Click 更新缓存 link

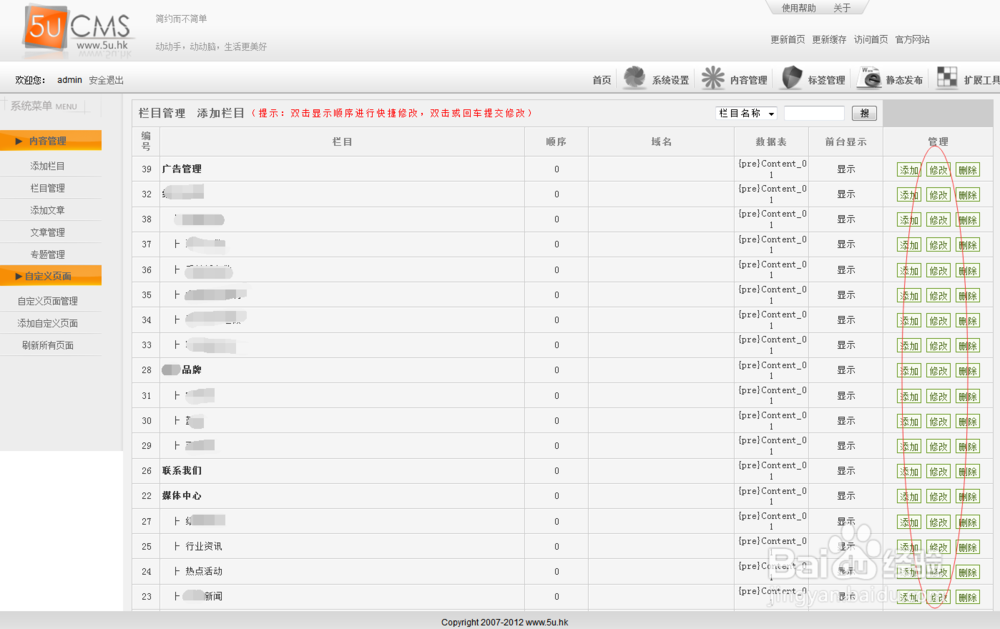click(x=829, y=40)
